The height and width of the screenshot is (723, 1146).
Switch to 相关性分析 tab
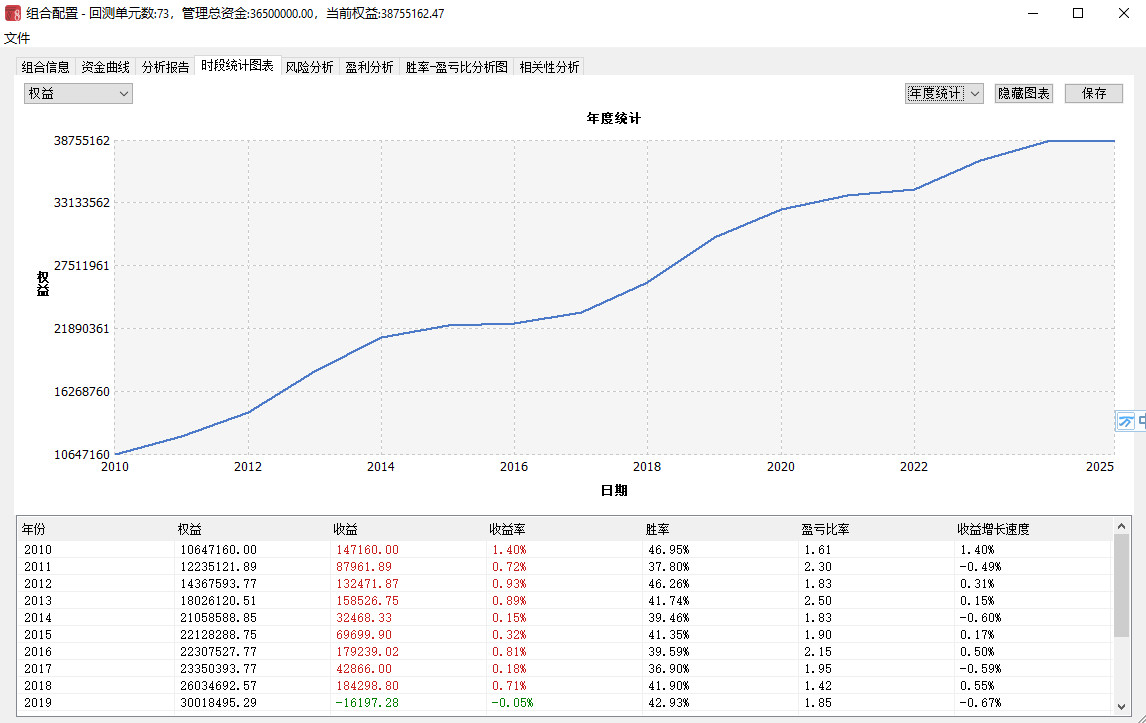[549, 67]
